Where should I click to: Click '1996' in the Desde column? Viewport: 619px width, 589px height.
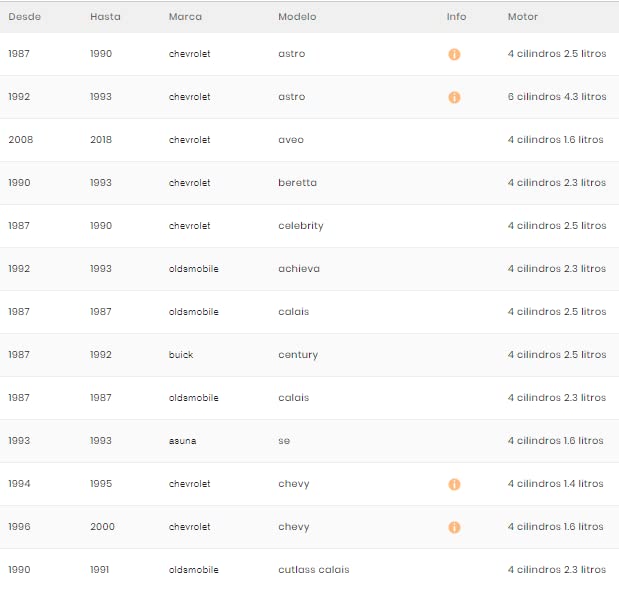click(x=19, y=527)
